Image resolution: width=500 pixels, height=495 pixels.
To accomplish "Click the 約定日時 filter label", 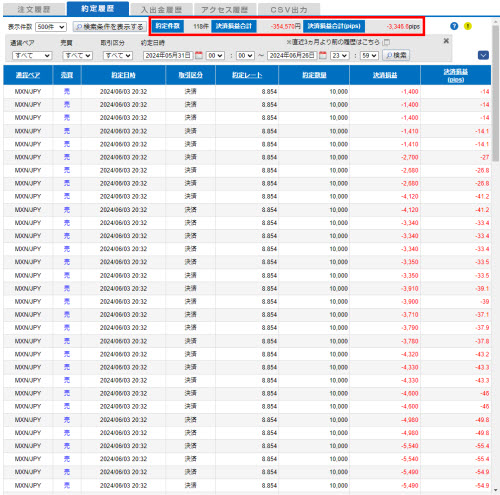I will tap(153, 43).
